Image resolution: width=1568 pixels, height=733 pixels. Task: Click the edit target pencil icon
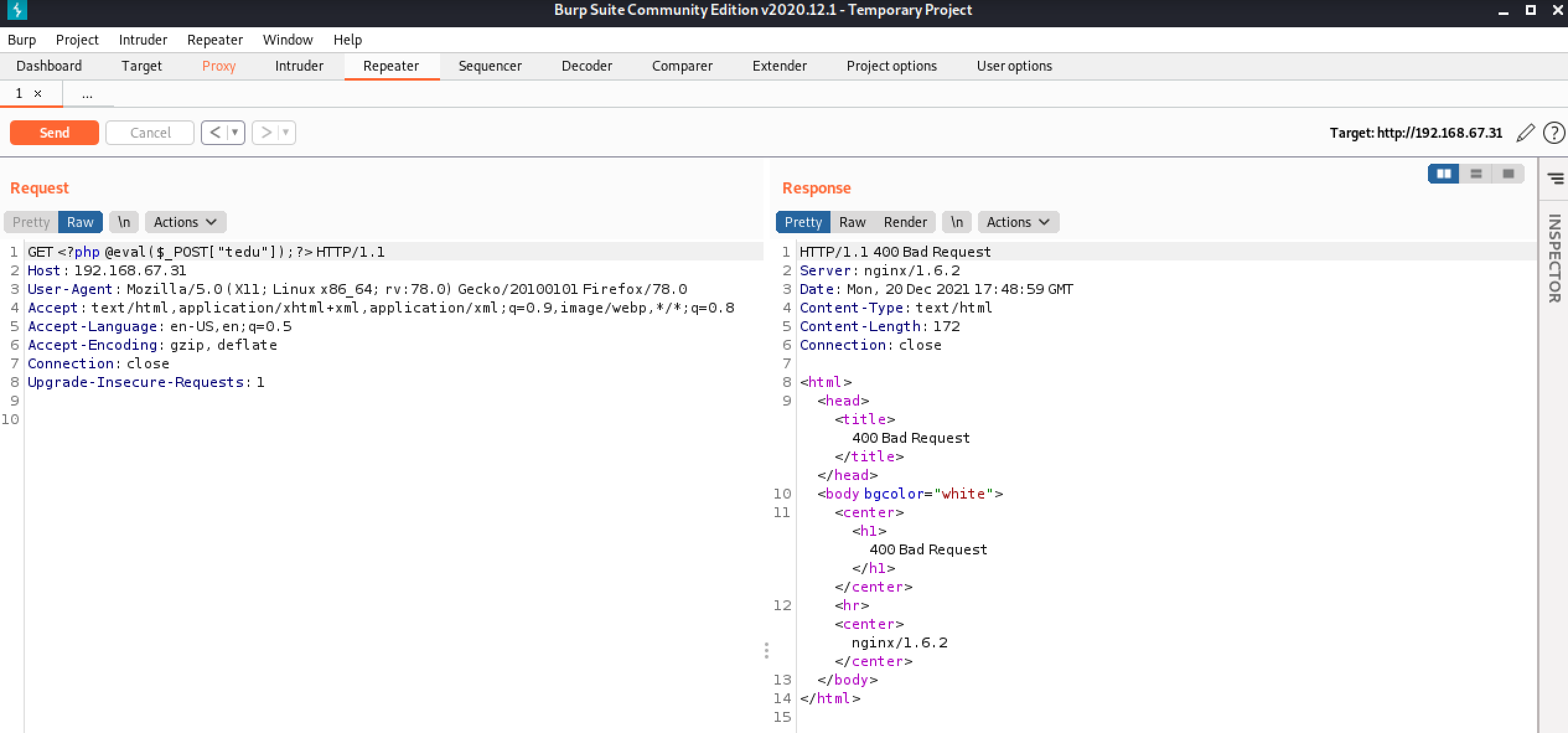(1525, 133)
